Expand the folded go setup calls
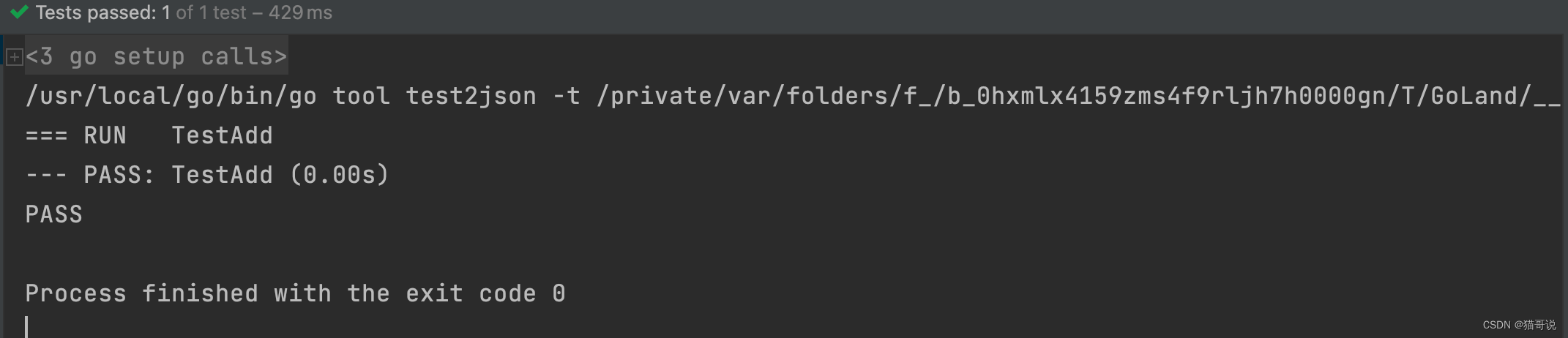 click(14, 56)
